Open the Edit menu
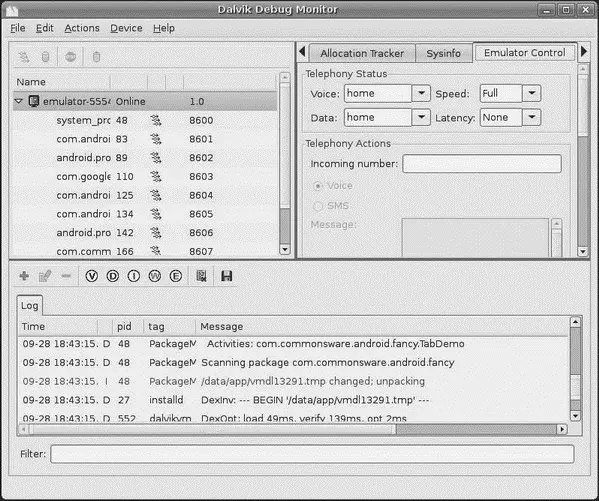Screen dimensions: 599x501 tap(45, 28)
